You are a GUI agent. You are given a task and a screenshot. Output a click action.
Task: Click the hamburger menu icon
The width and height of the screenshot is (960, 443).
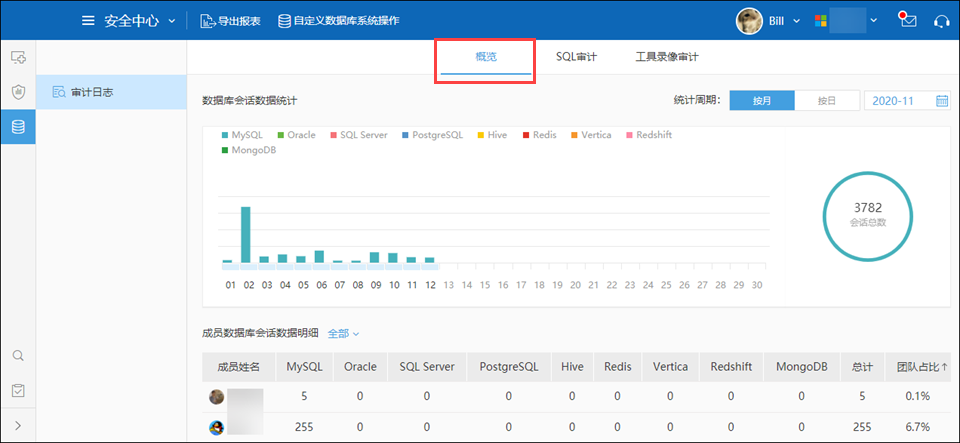click(x=88, y=20)
